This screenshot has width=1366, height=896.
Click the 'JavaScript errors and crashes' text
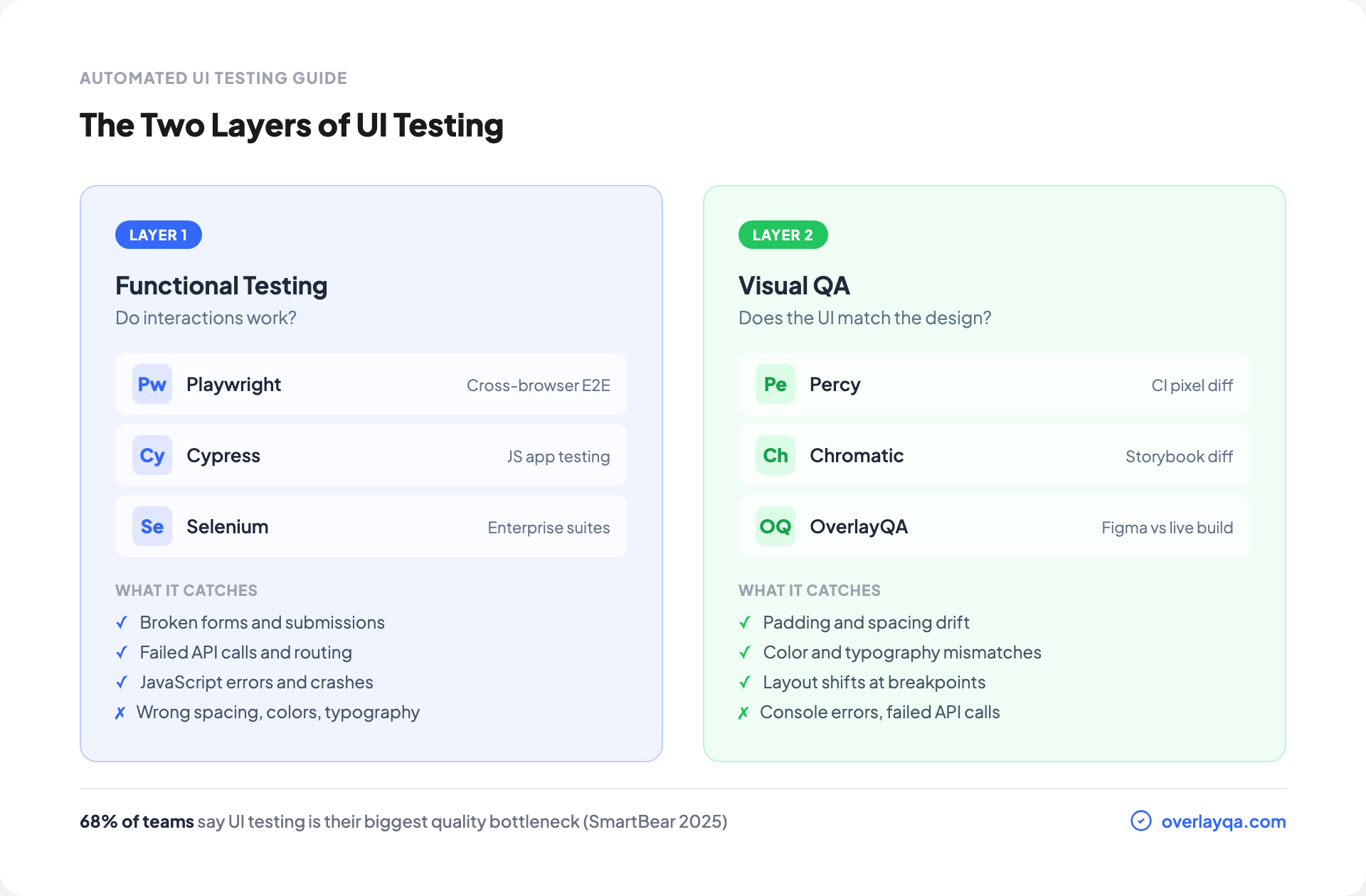257,682
